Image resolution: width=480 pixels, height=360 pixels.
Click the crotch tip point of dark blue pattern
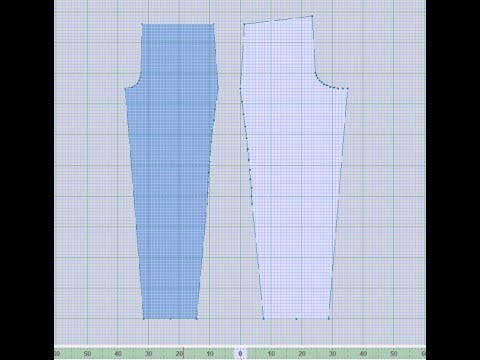(x=126, y=89)
